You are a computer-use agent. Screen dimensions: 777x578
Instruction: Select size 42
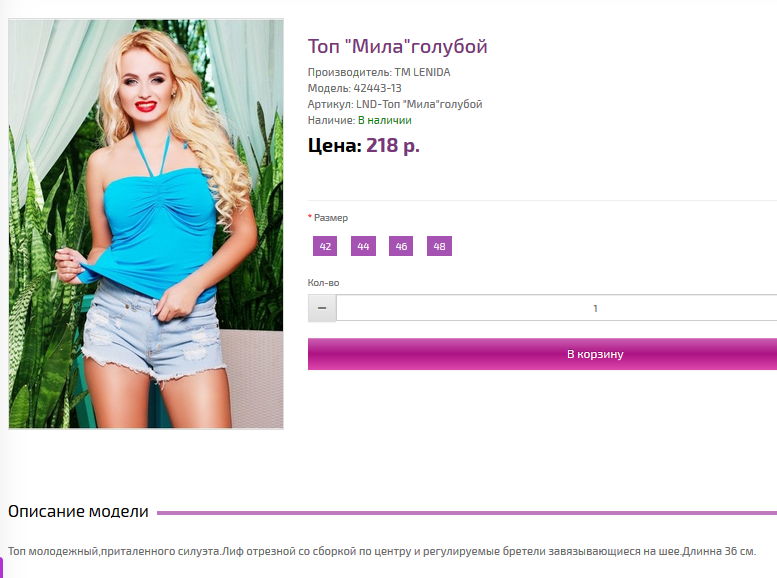[325, 246]
